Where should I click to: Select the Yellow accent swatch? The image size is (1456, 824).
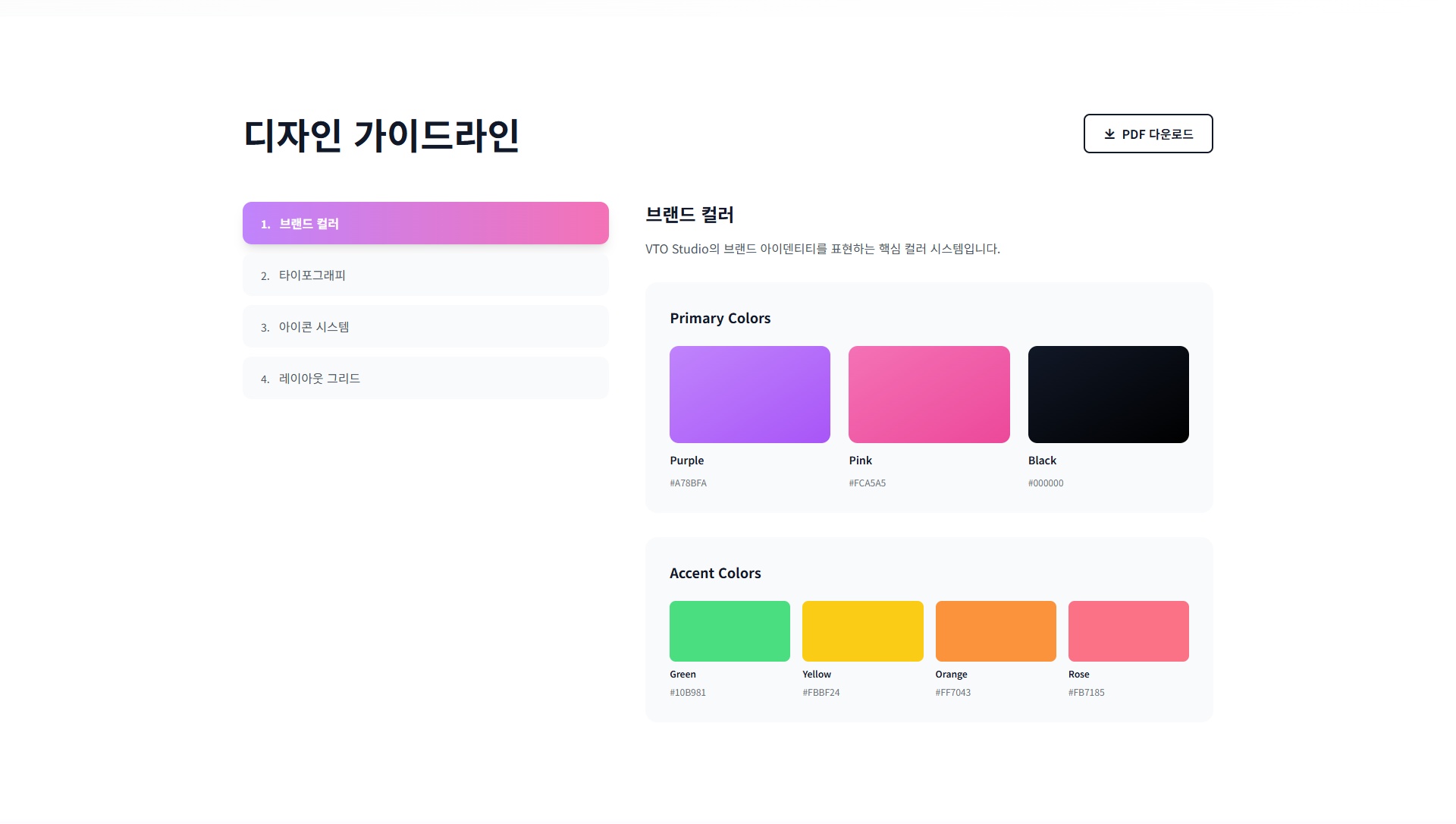[863, 631]
